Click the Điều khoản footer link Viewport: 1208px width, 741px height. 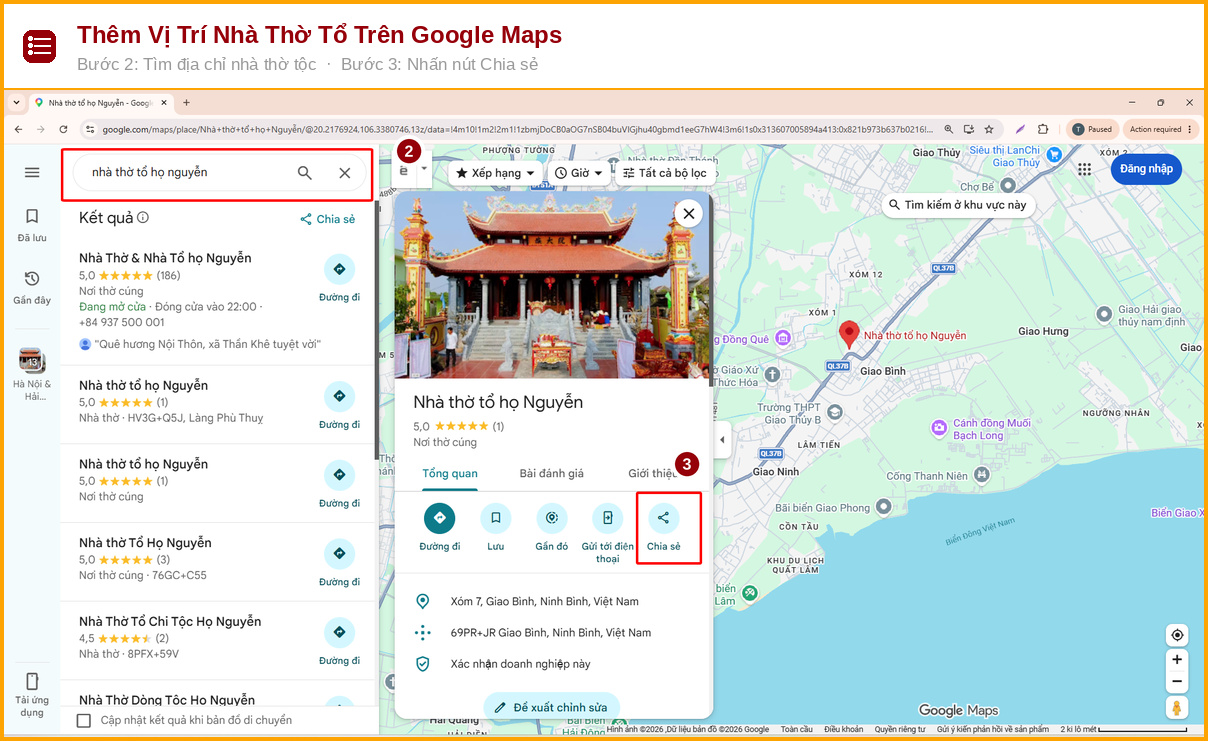(843, 729)
